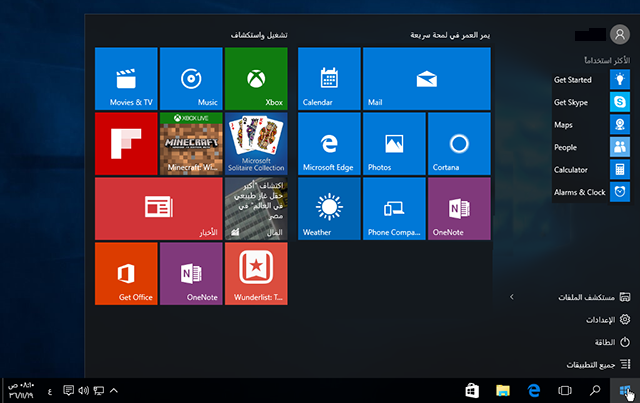The image size is (640, 403).
Task: Open All apps list
Action: tap(598, 364)
